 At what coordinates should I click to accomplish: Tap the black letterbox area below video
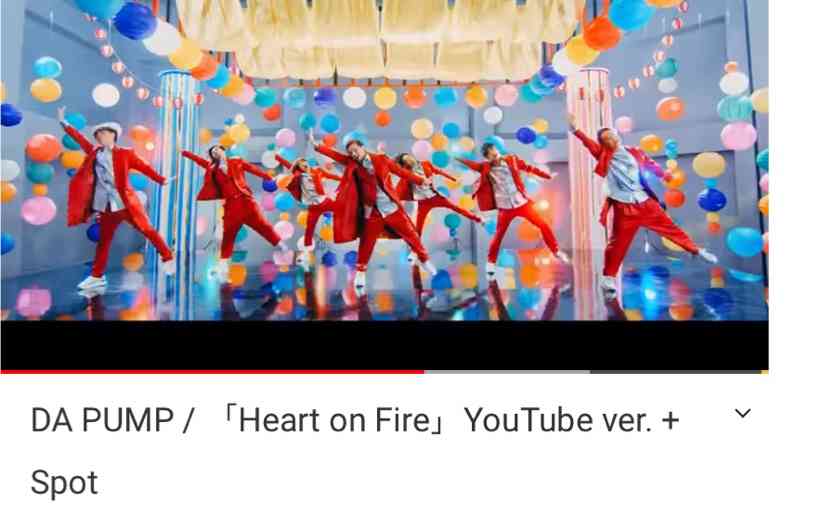click(384, 345)
